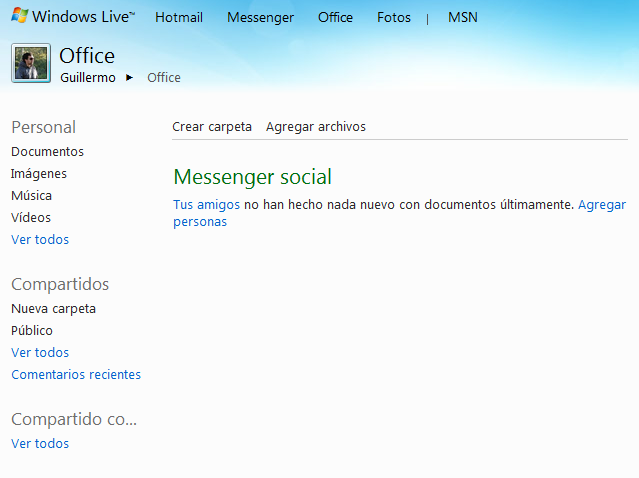Open the Fotos menu
Image resolution: width=639 pixels, height=478 pixels.
point(394,17)
